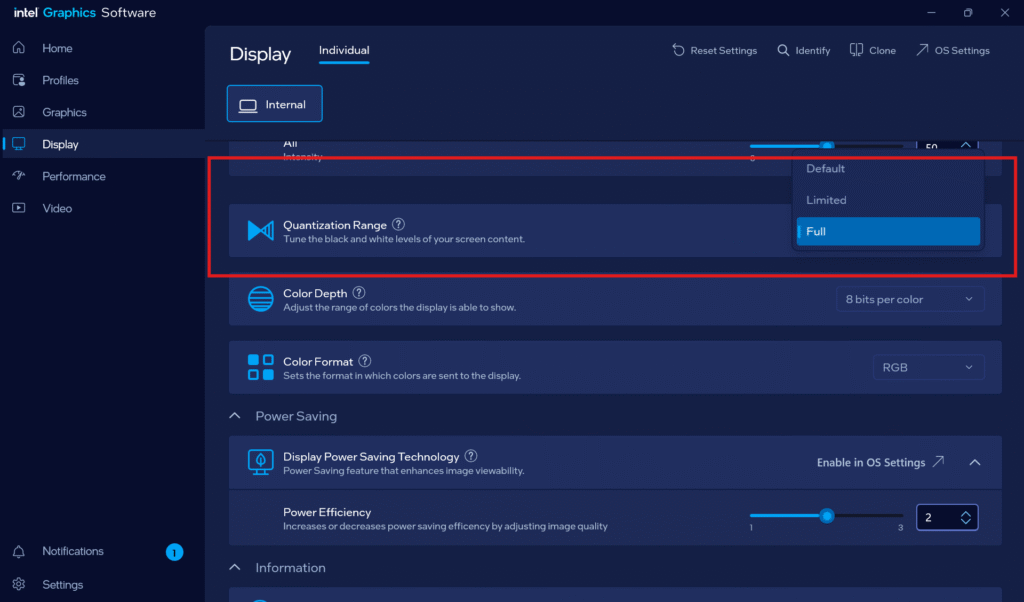The image size is (1024, 602).
Task: Select the Graphics sidebar icon
Action: (19, 112)
